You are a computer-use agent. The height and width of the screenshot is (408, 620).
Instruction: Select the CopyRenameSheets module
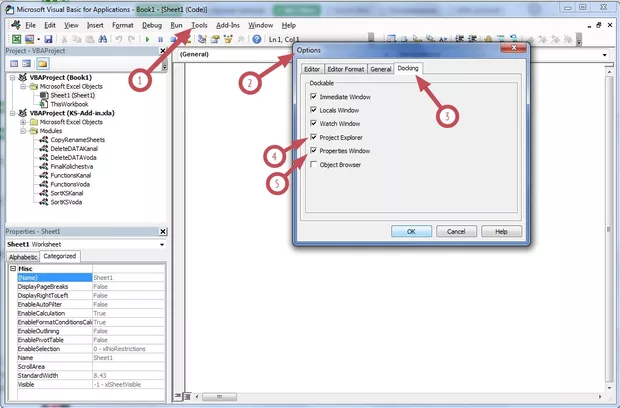[78, 140]
